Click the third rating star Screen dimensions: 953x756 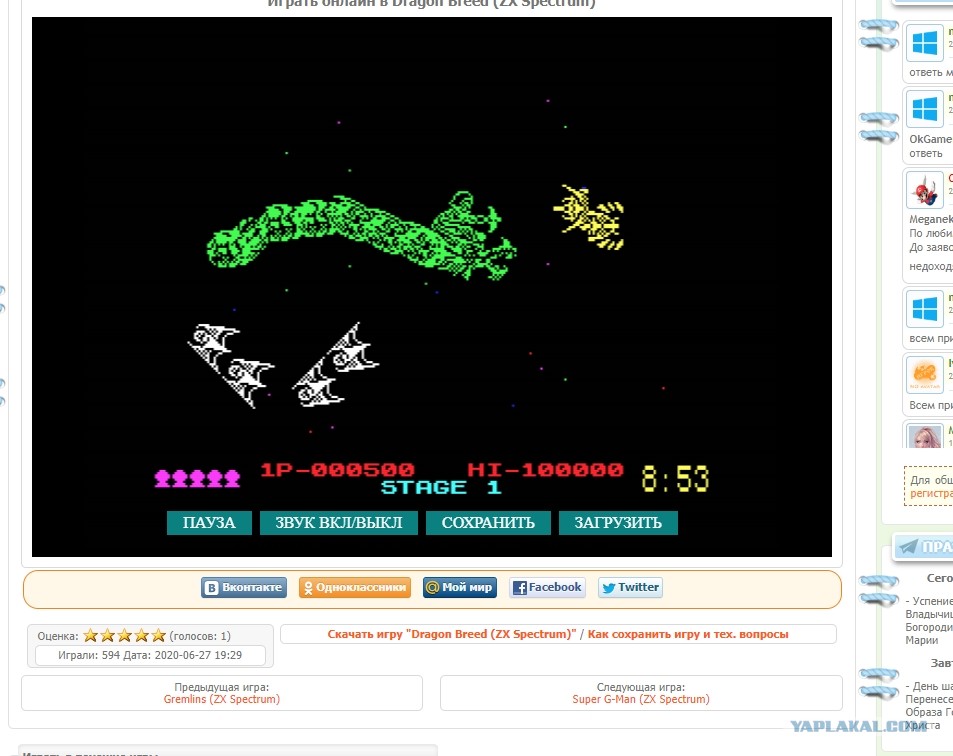(125, 636)
